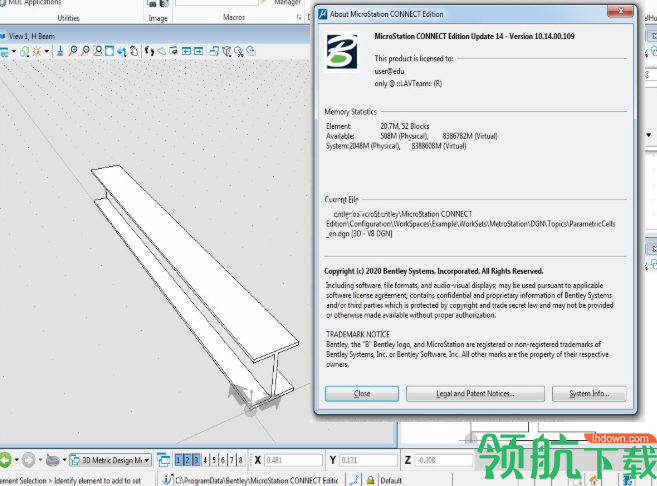Open Legal and Patent Notices

pos(475,393)
